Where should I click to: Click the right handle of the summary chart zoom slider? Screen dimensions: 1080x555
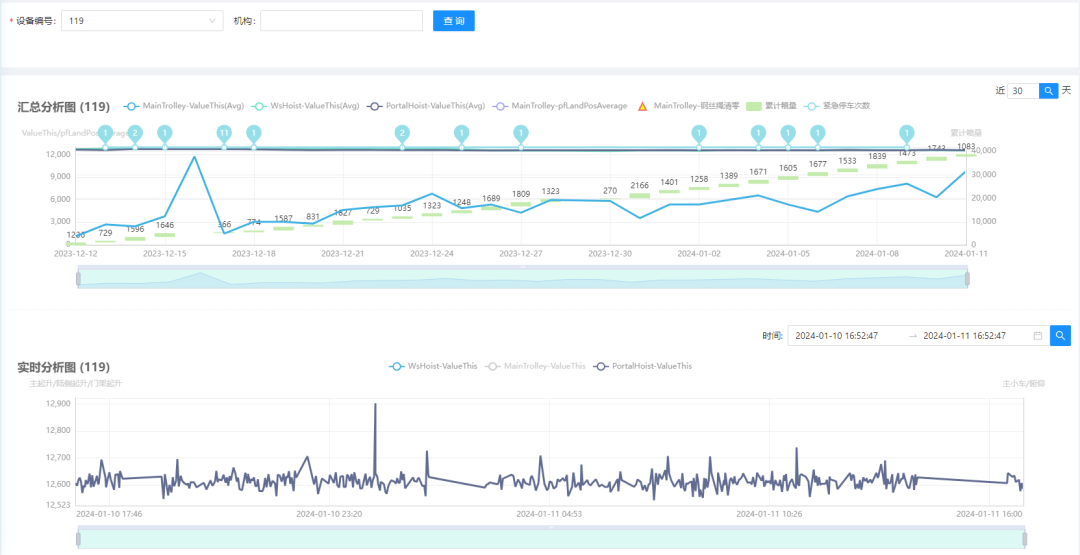pyautogui.click(x=967, y=278)
